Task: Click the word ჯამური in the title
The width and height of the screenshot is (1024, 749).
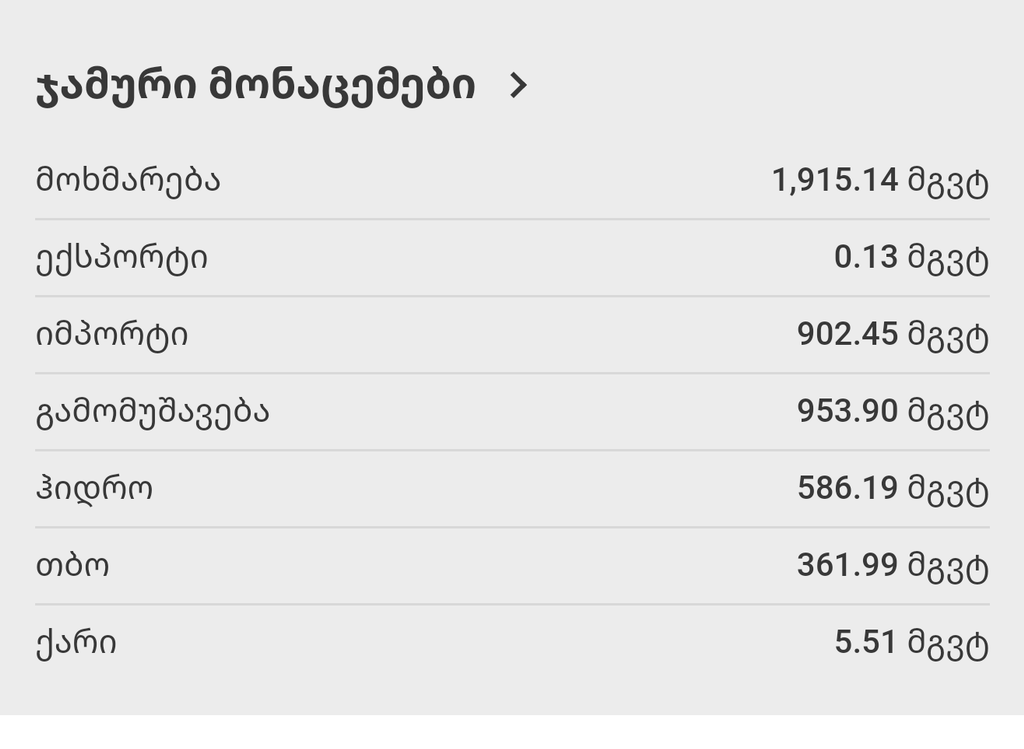Action: click(116, 88)
